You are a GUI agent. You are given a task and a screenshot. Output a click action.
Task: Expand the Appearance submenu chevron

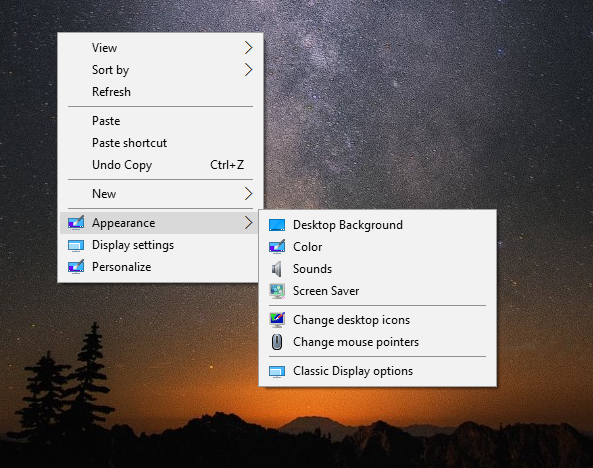(x=248, y=223)
